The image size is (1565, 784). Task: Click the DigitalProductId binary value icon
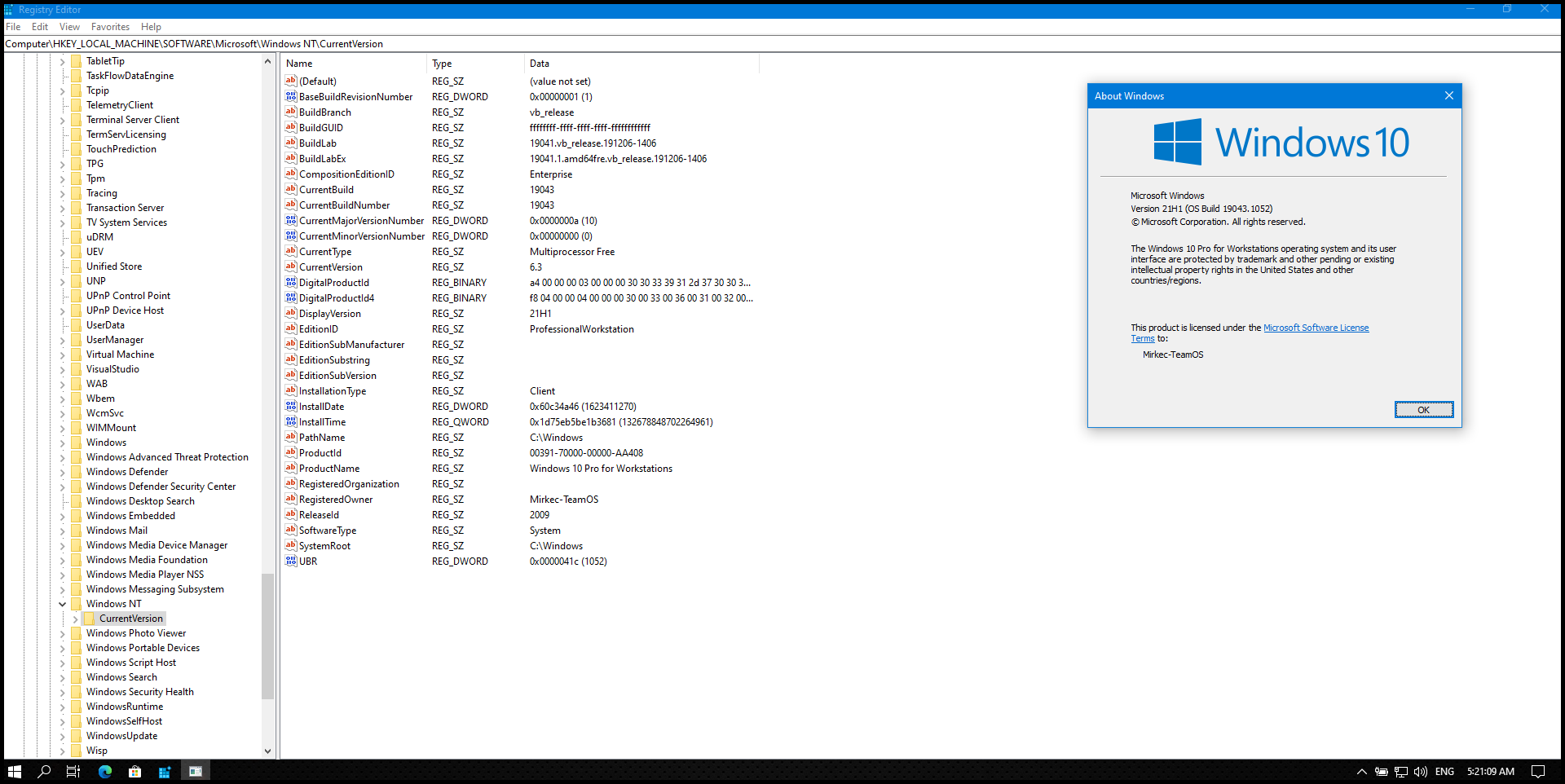(291, 282)
